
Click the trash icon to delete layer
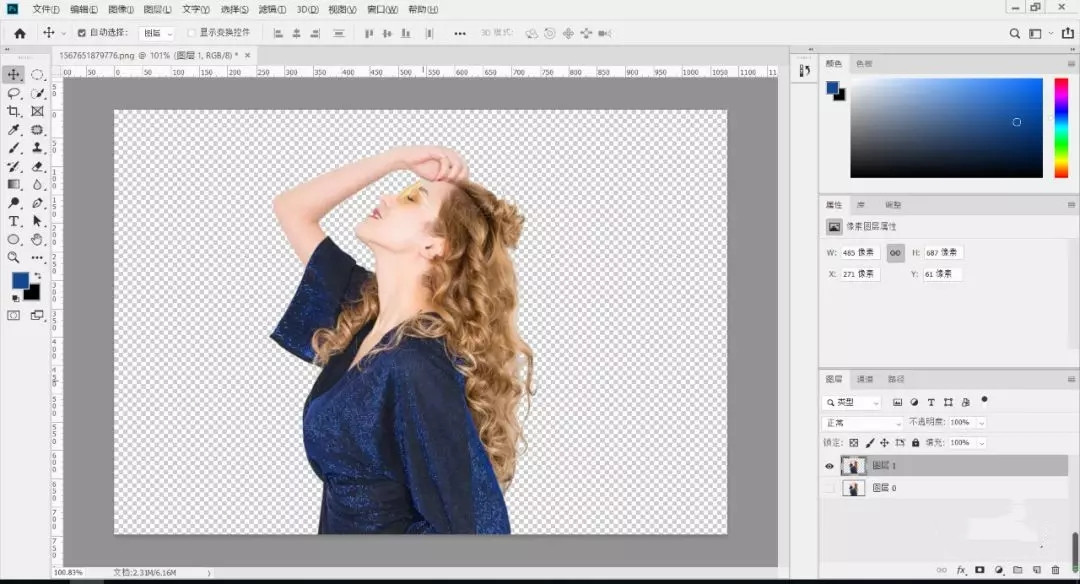tap(1055, 570)
